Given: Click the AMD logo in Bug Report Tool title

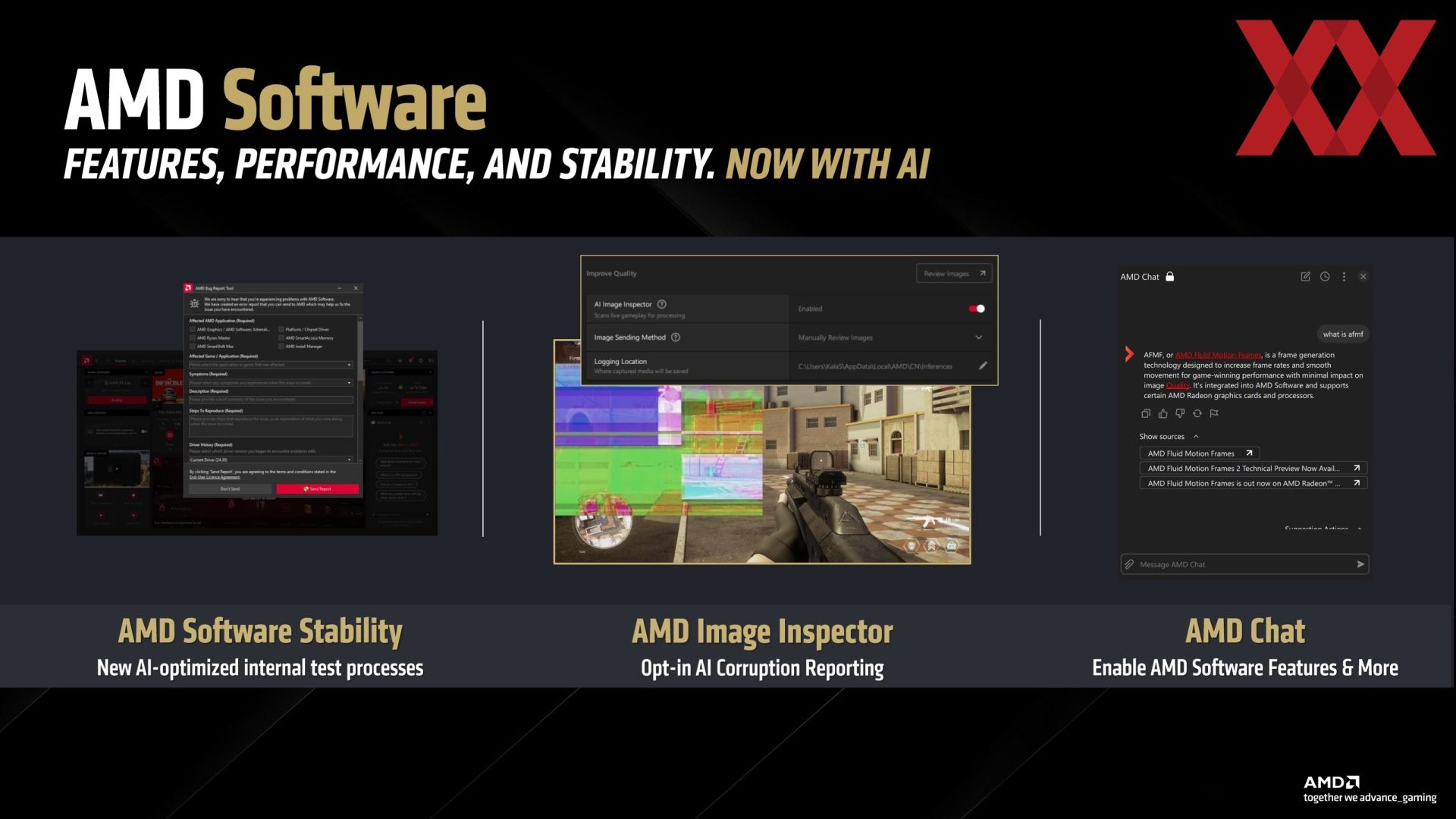Looking at the screenshot, I should (x=189, y=288).
